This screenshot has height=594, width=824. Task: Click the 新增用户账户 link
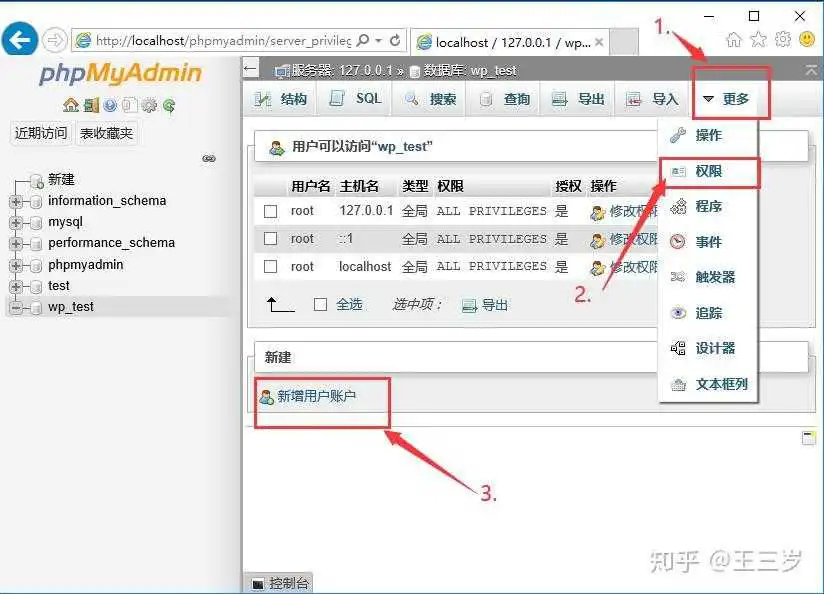[x=308, y=396]
